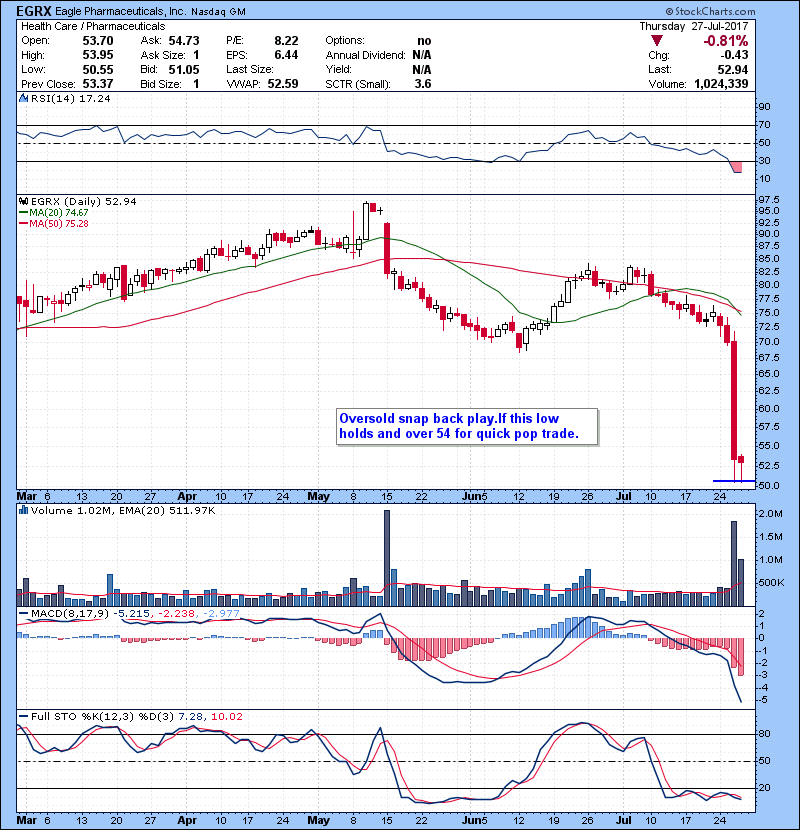
Task: Click the Bid price 51.05
Action: point(184,69)
